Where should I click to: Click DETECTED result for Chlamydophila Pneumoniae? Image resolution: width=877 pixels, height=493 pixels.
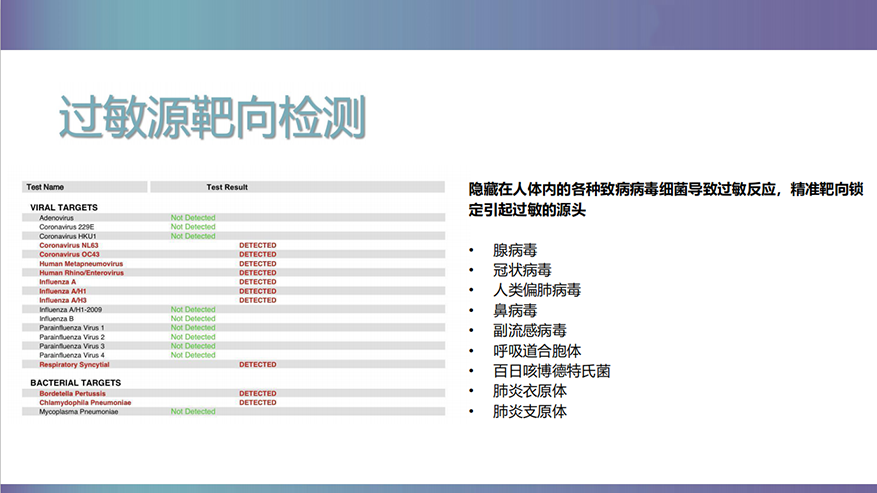pyautogui.click(x=257, y=403)
